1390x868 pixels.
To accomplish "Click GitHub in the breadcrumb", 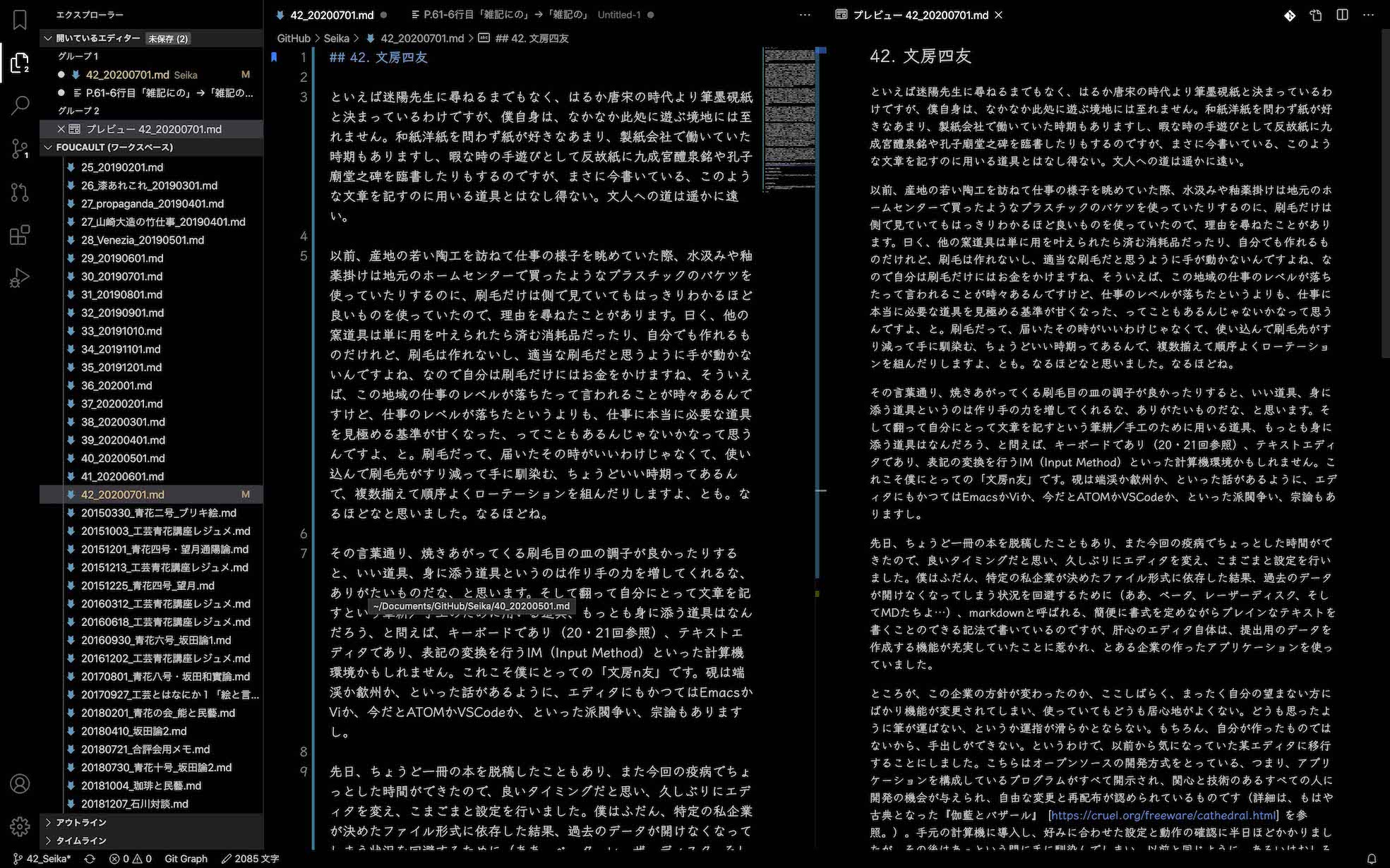I will tap(293, 38).
